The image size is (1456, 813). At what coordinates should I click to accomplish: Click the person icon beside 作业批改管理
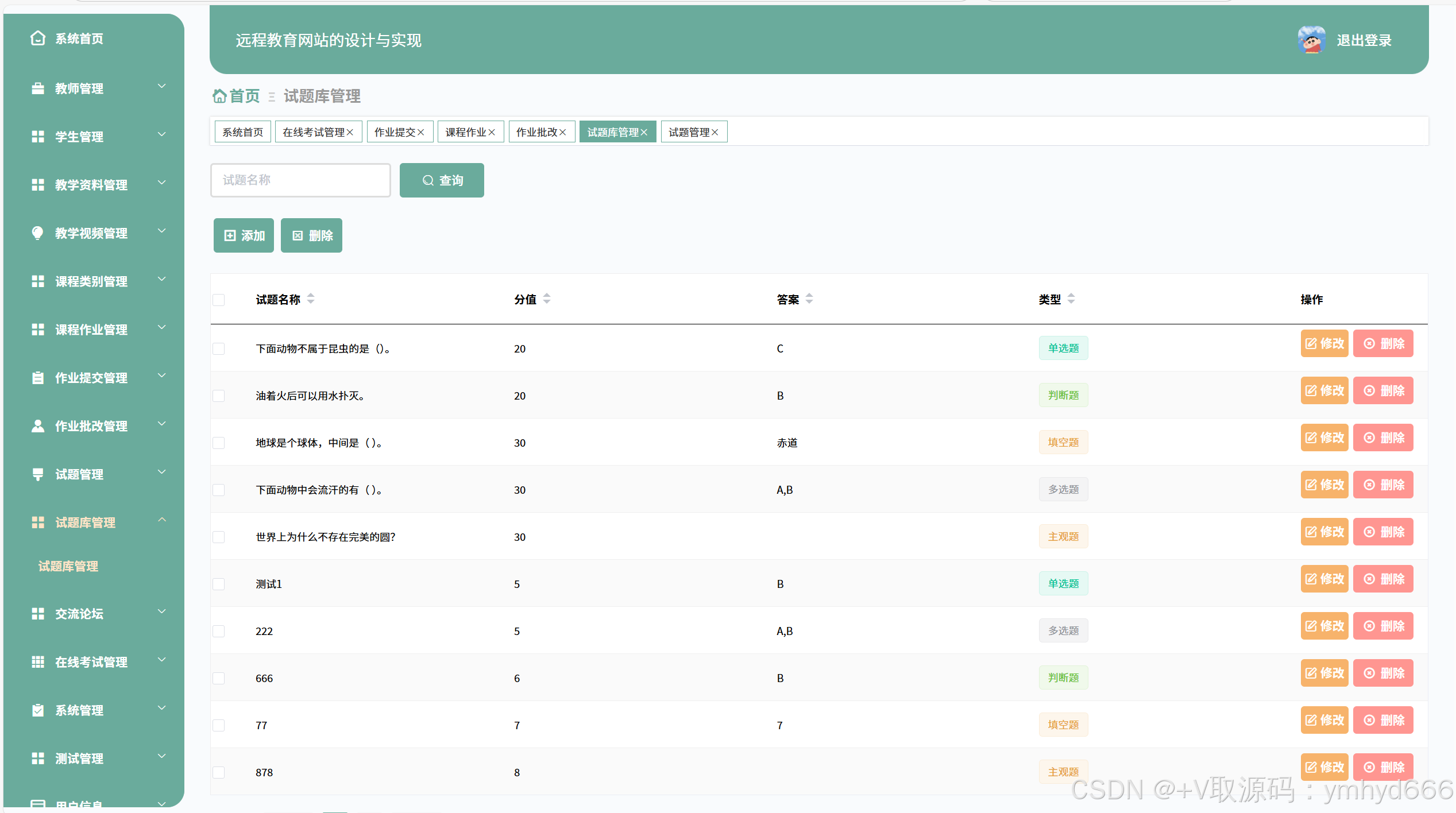[x=38, y=425]
